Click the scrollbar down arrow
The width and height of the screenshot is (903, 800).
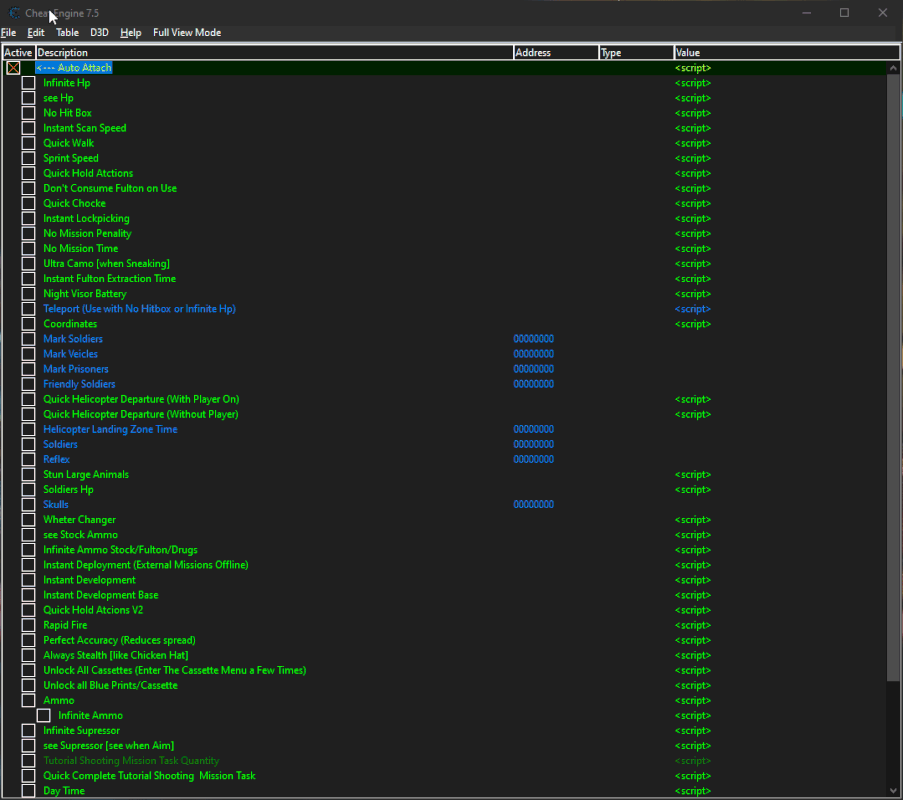pyautogui.click(x=893, y=791)
